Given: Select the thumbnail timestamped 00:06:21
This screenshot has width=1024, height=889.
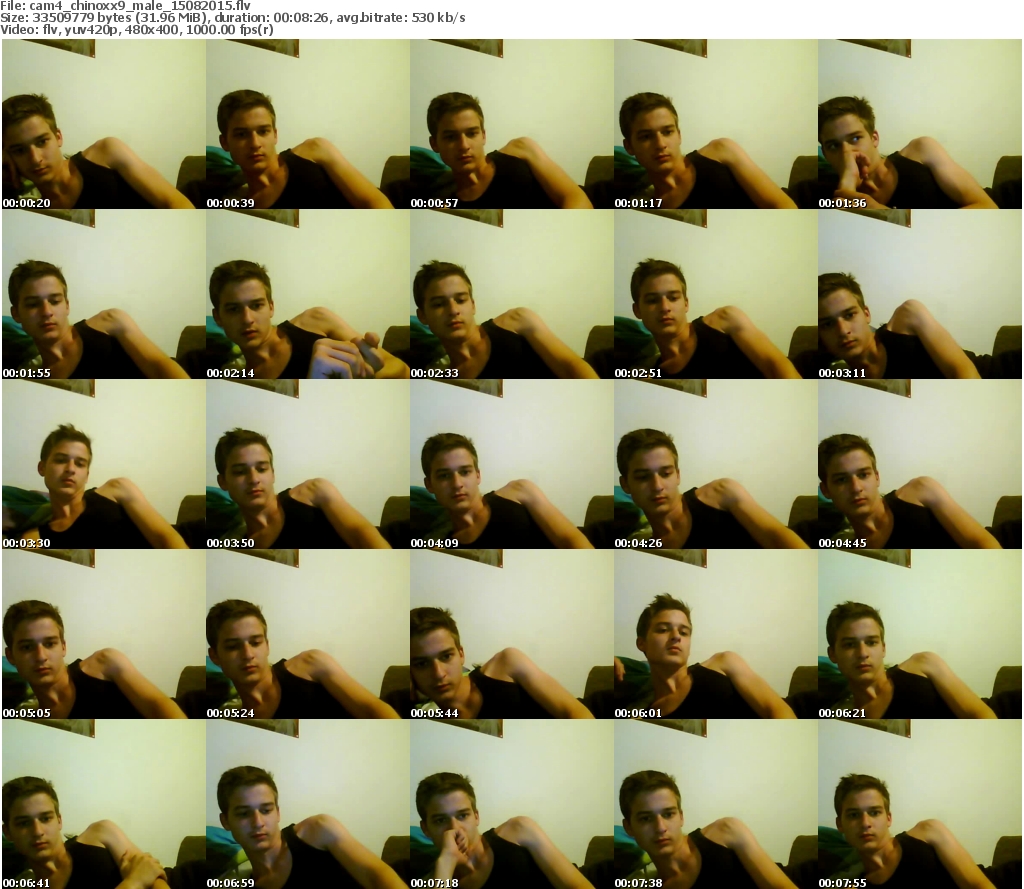Looking at the screenshot, I should 920,634.
